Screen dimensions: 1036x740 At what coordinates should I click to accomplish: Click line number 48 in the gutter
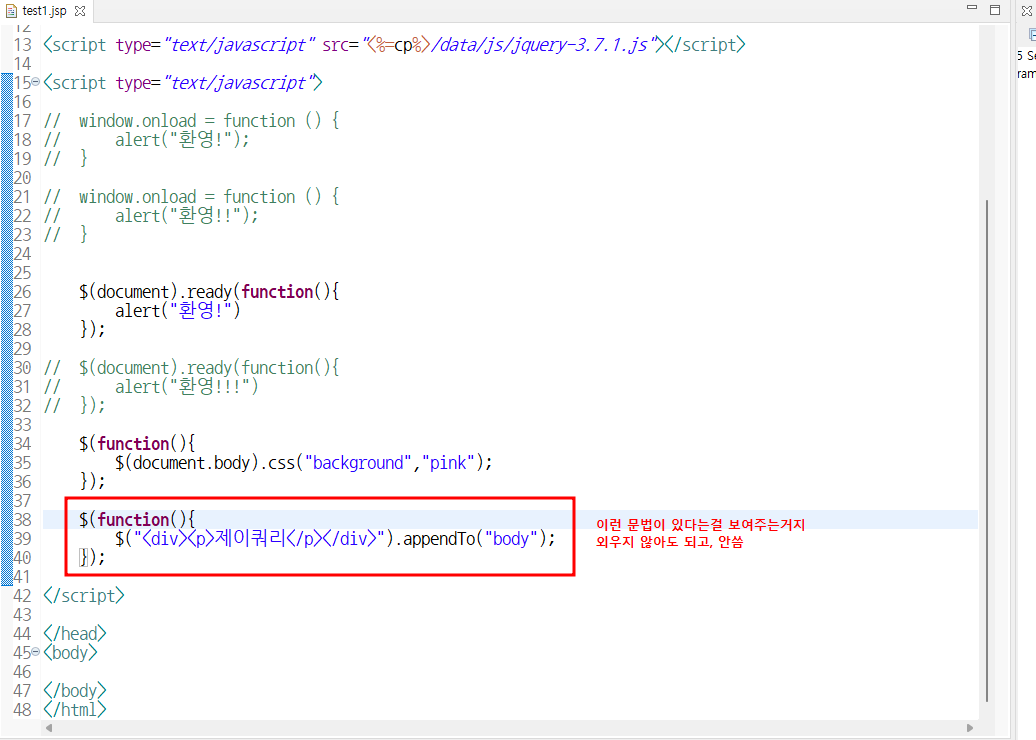pyautogui.click(x=22, y=710)
